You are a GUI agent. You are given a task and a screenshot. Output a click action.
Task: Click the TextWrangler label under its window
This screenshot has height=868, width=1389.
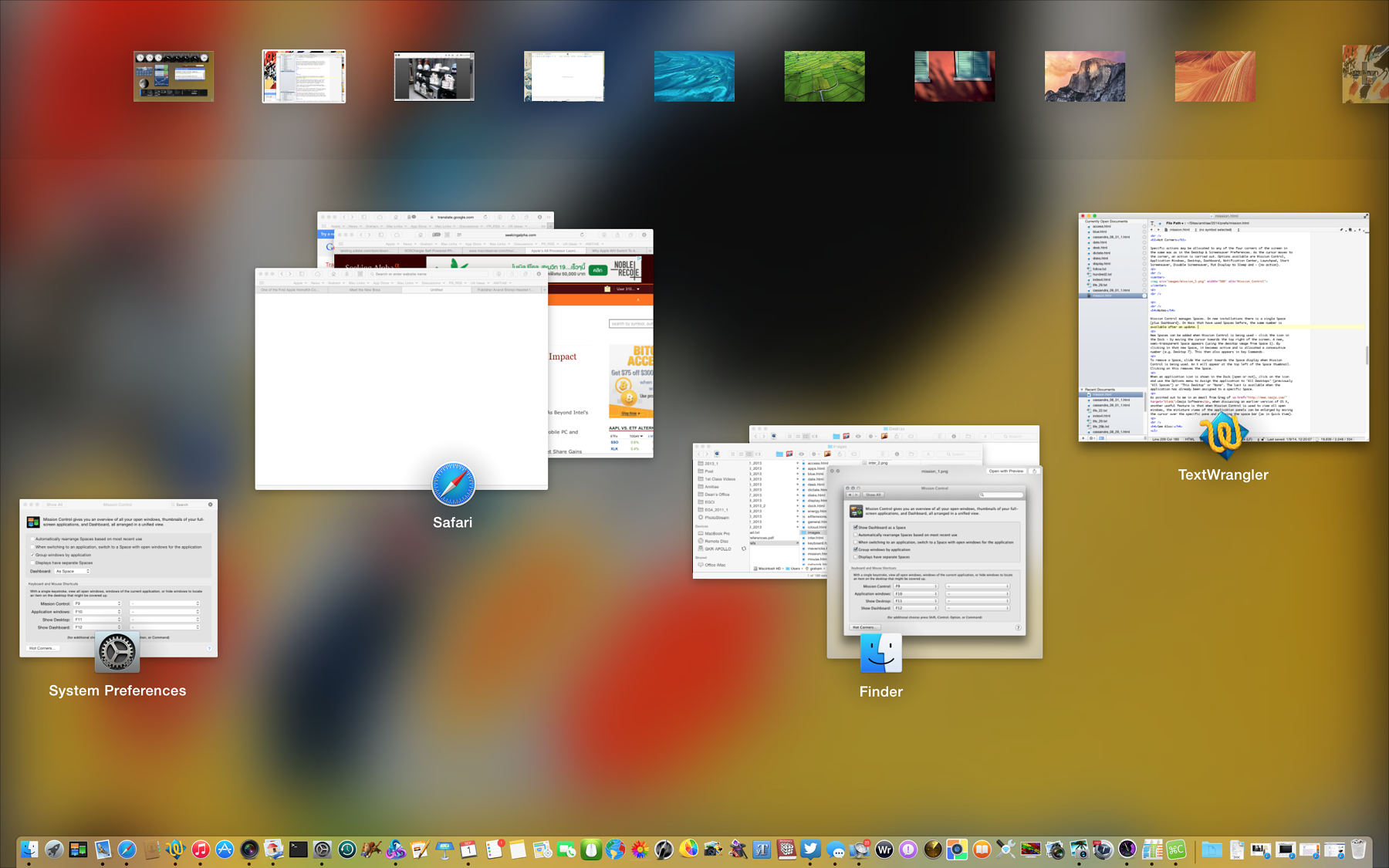1223,475
